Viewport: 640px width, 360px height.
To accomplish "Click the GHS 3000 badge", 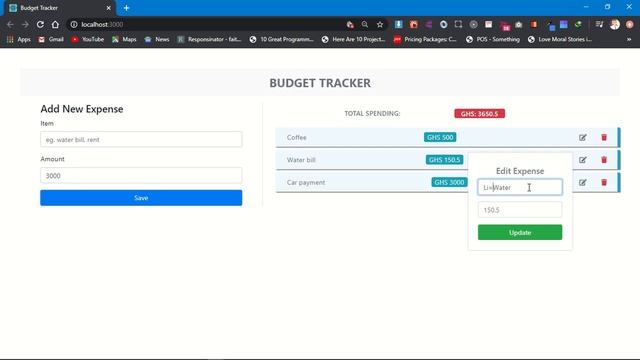I will coord(449,182).
